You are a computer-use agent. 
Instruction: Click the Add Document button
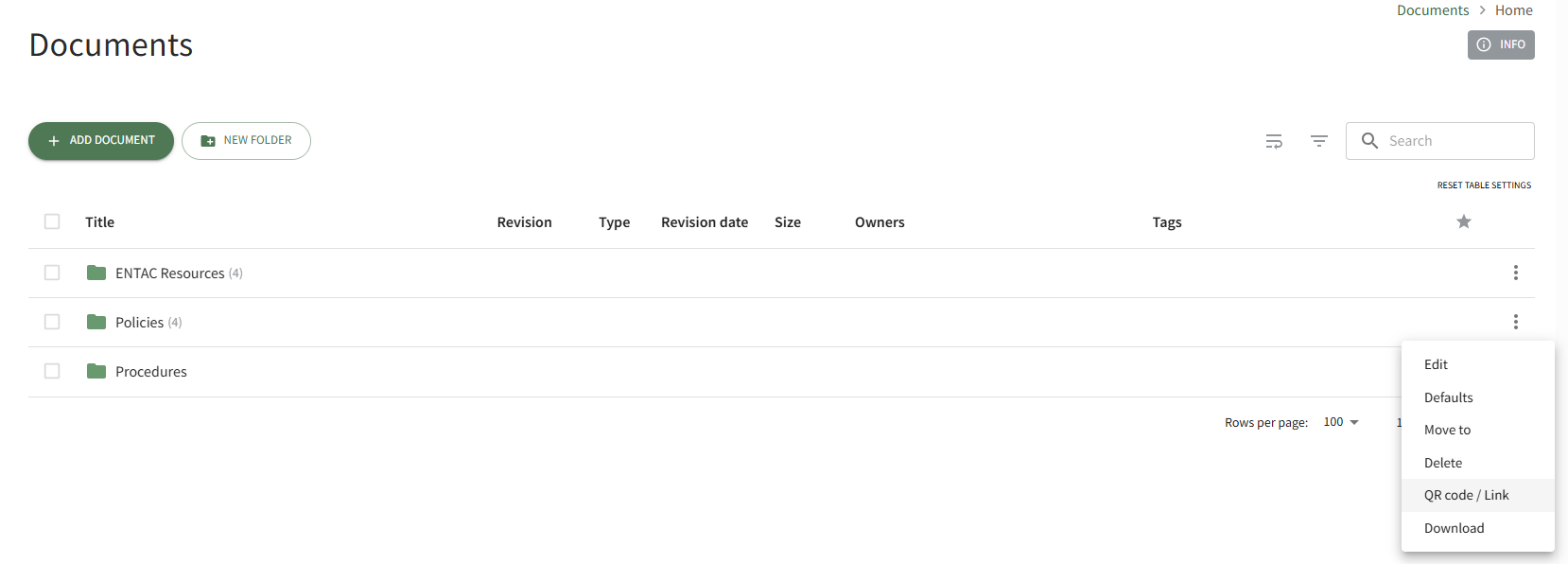pyautogui.click(x=101, y=141)
